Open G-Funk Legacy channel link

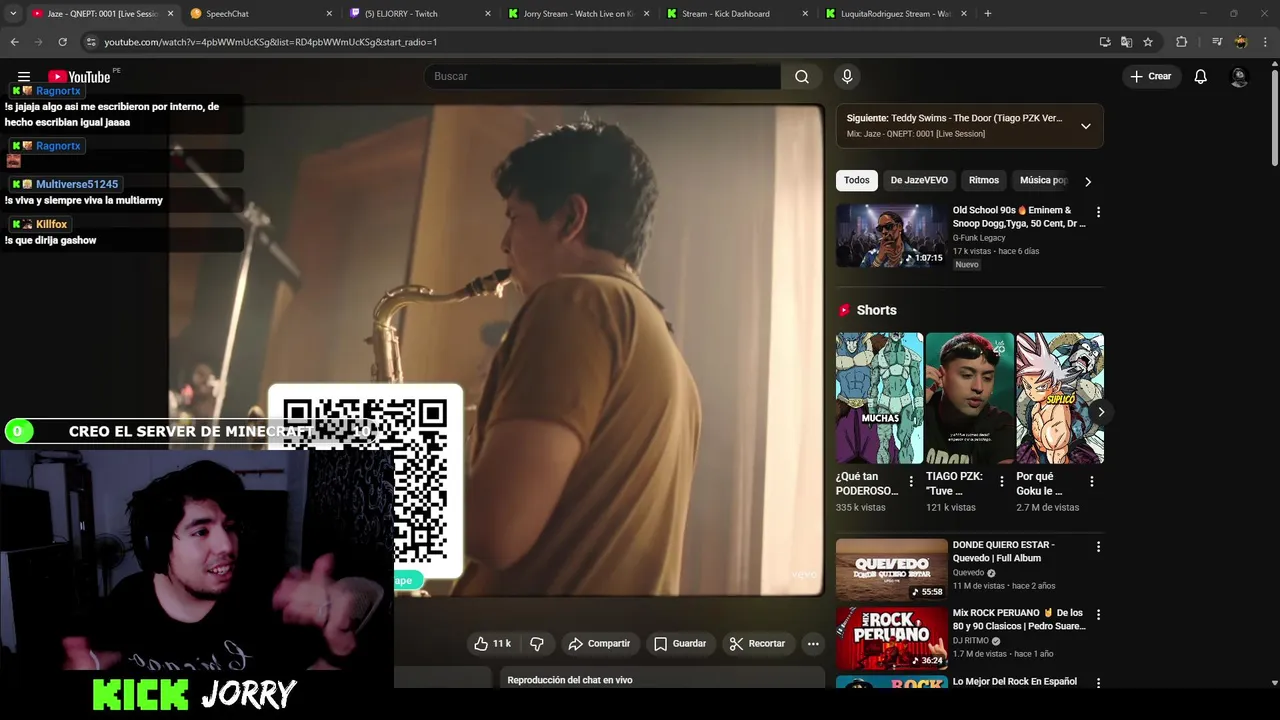point(979,238)
